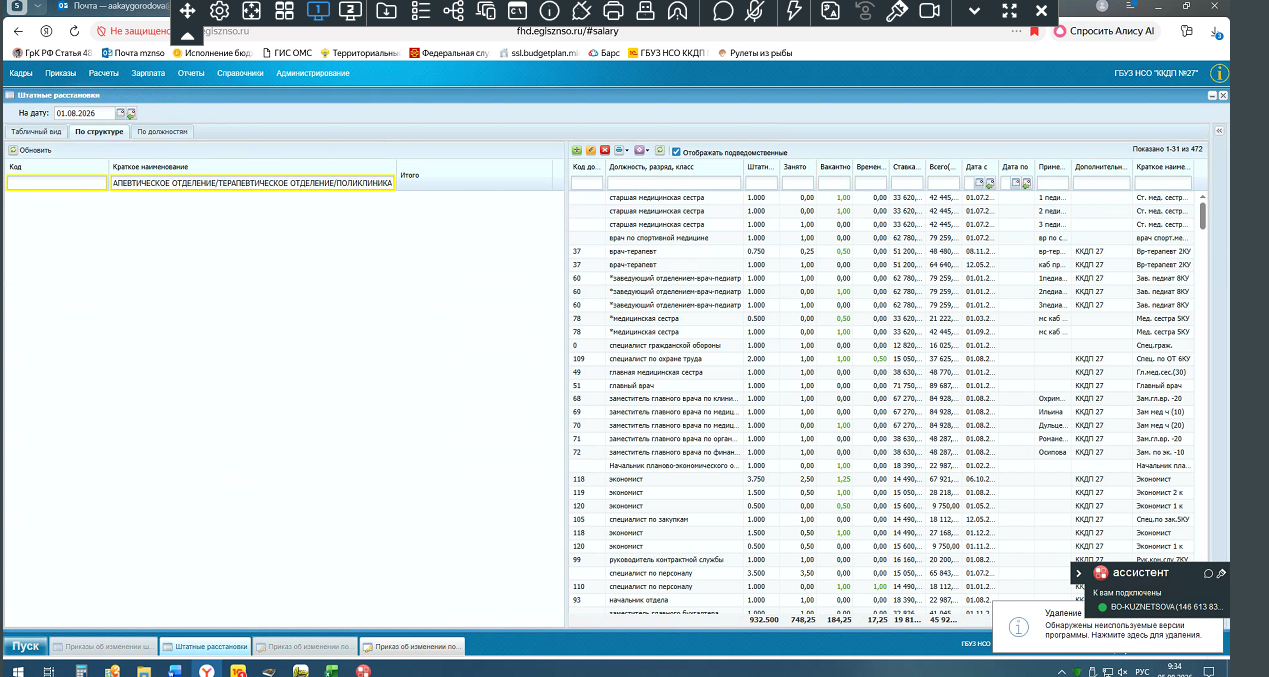Open printer icon in remote toolbar
Viewport: 1269px width, 677px height.
pos(614,12)
